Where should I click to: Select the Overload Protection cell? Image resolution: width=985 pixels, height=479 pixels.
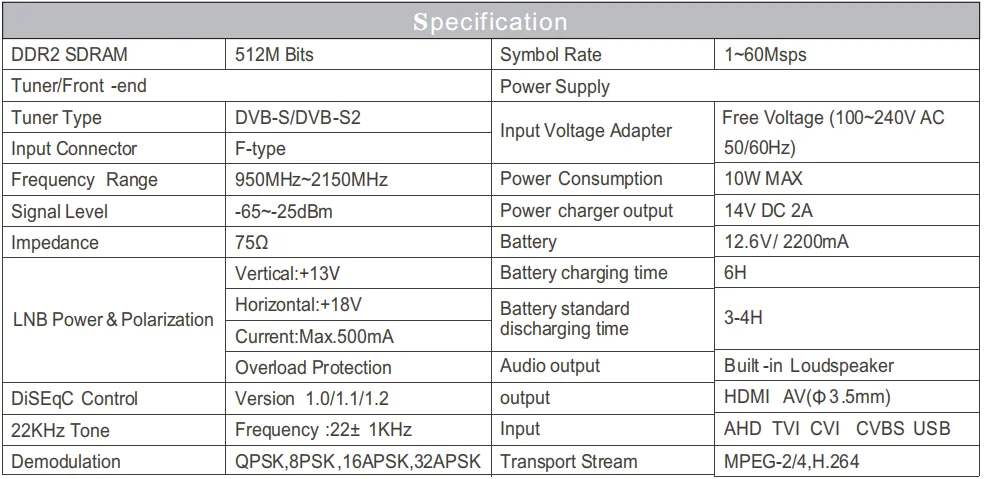click(313, 367)
